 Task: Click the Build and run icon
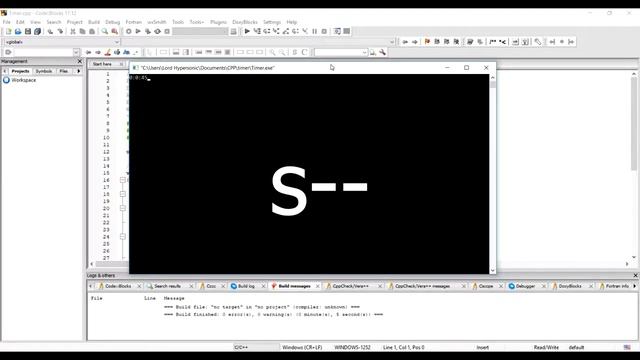[x=148, y=31]
